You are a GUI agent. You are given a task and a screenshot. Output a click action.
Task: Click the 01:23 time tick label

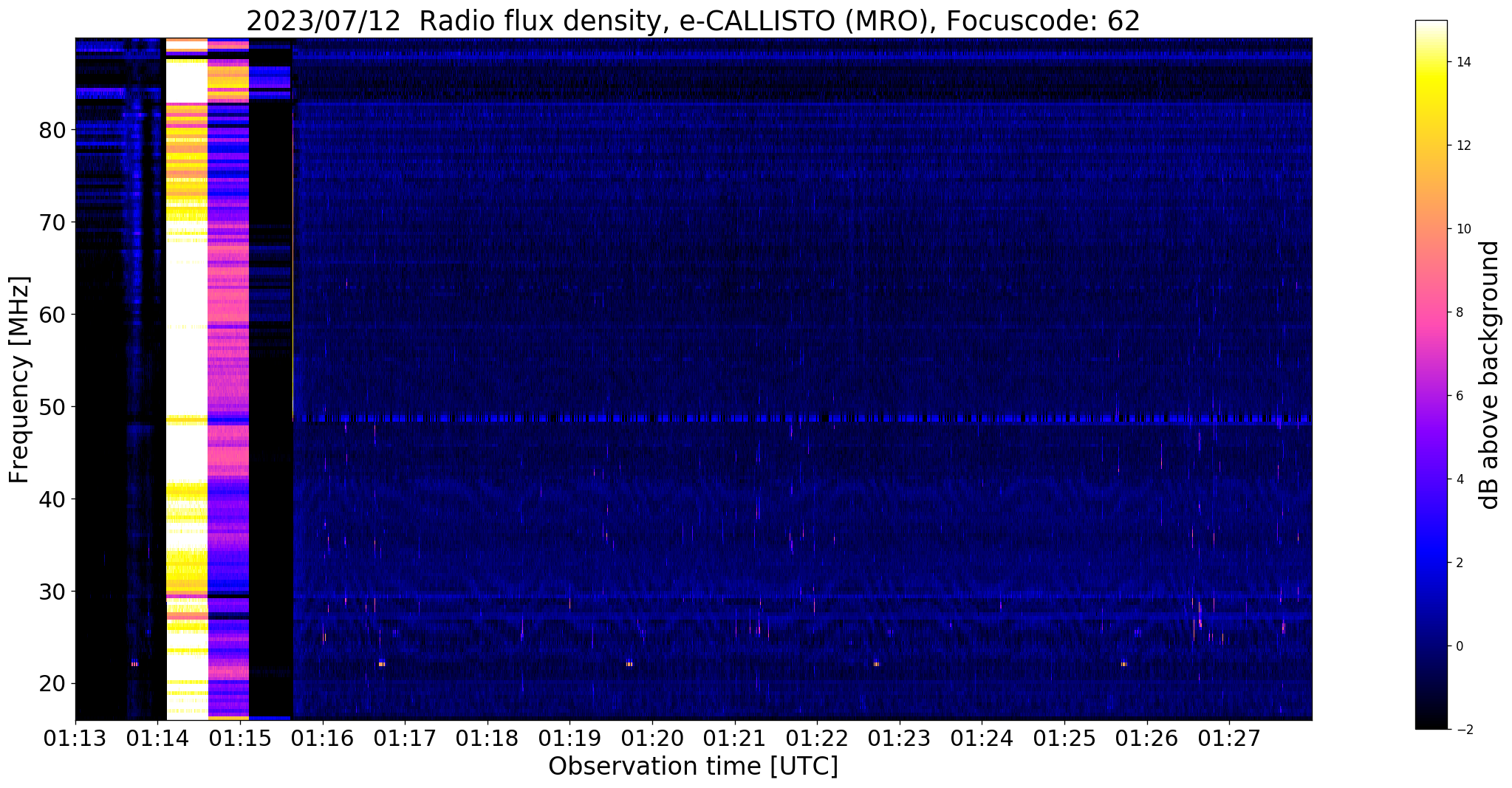coord(900,739)
